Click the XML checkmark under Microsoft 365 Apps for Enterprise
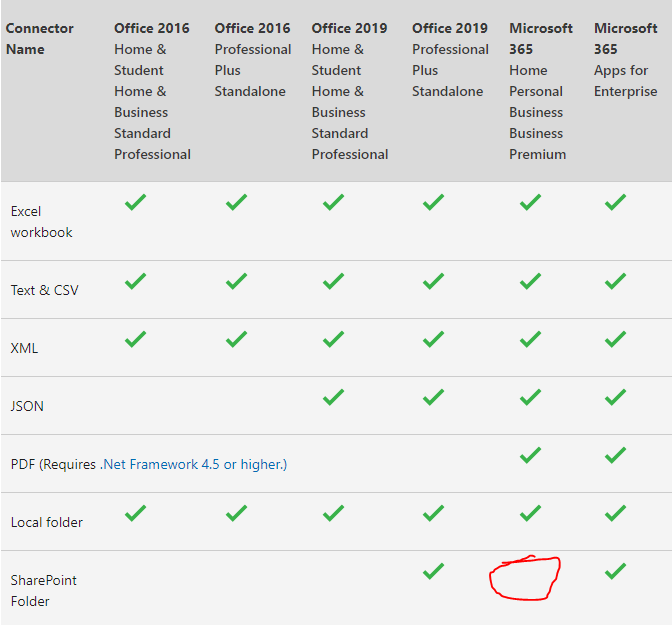The width and height of the screenshot is (672, 625). tap(615, 339)
